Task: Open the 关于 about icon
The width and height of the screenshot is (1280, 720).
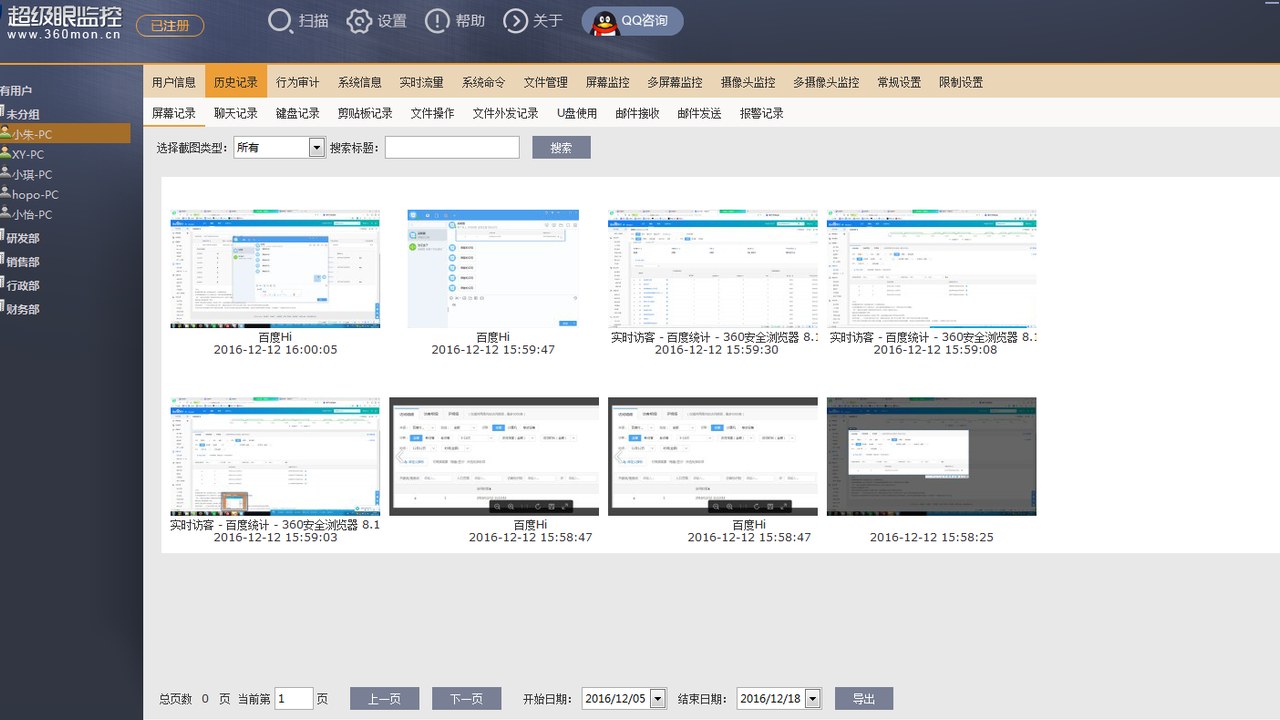Action: pos(515,21)
